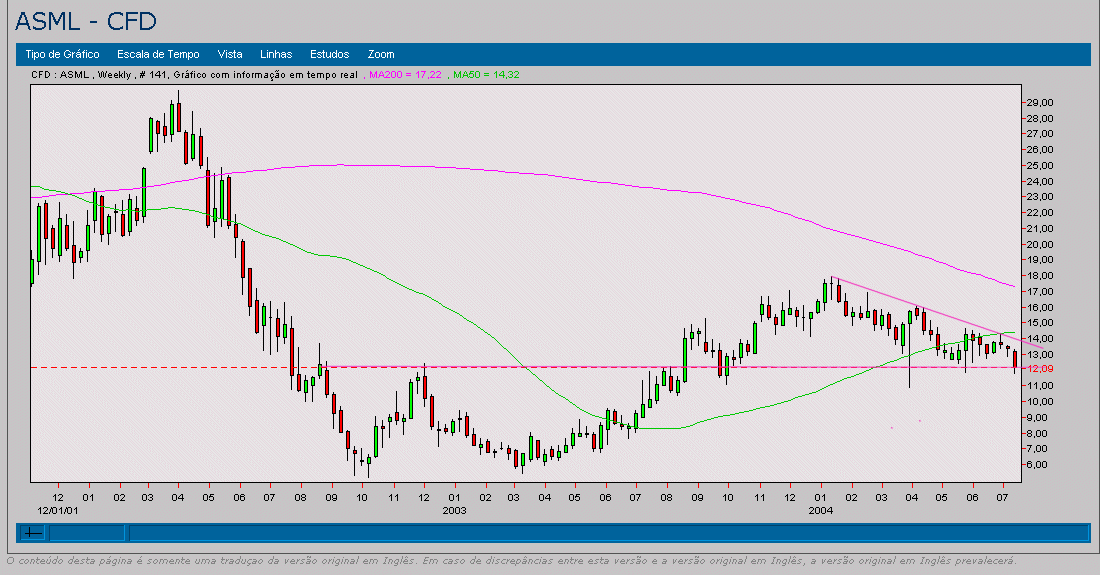Open the Linhas menu

[276, 54]
